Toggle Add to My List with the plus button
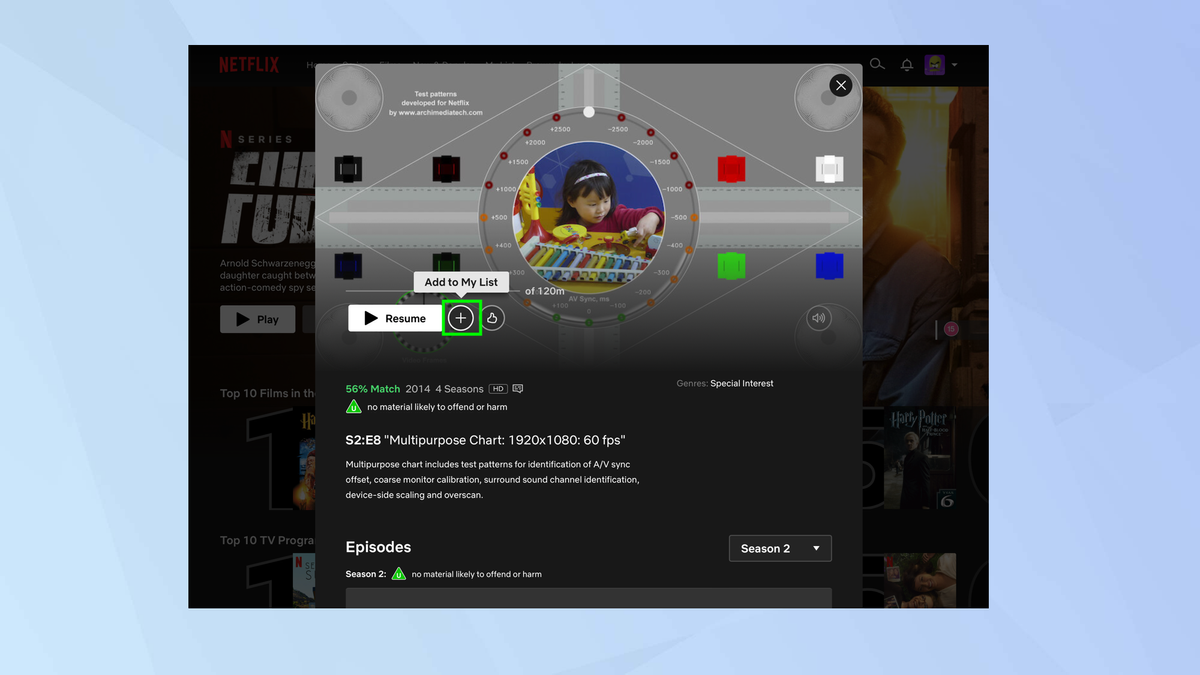This screenshot has width=1200, height=675. point(461,318)
